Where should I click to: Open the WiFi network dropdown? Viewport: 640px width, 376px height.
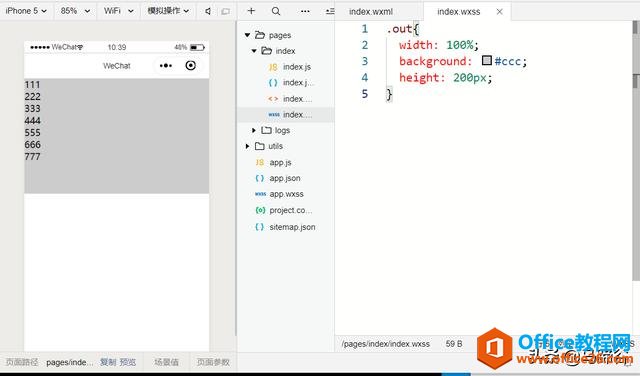(118, 11)
